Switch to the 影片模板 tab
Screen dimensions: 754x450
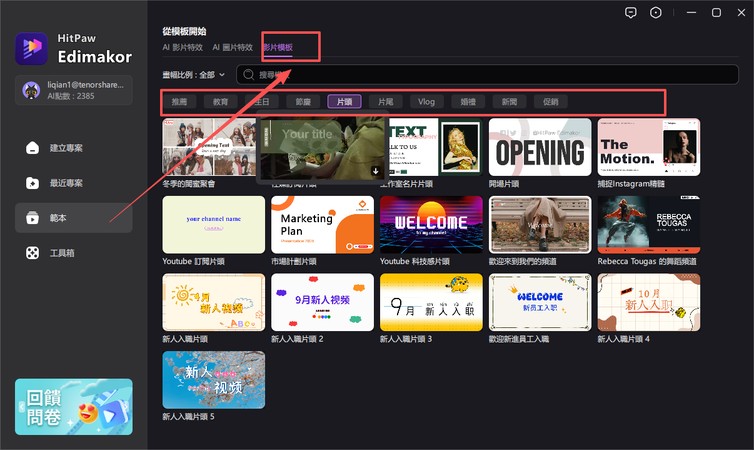pos(278,47)
